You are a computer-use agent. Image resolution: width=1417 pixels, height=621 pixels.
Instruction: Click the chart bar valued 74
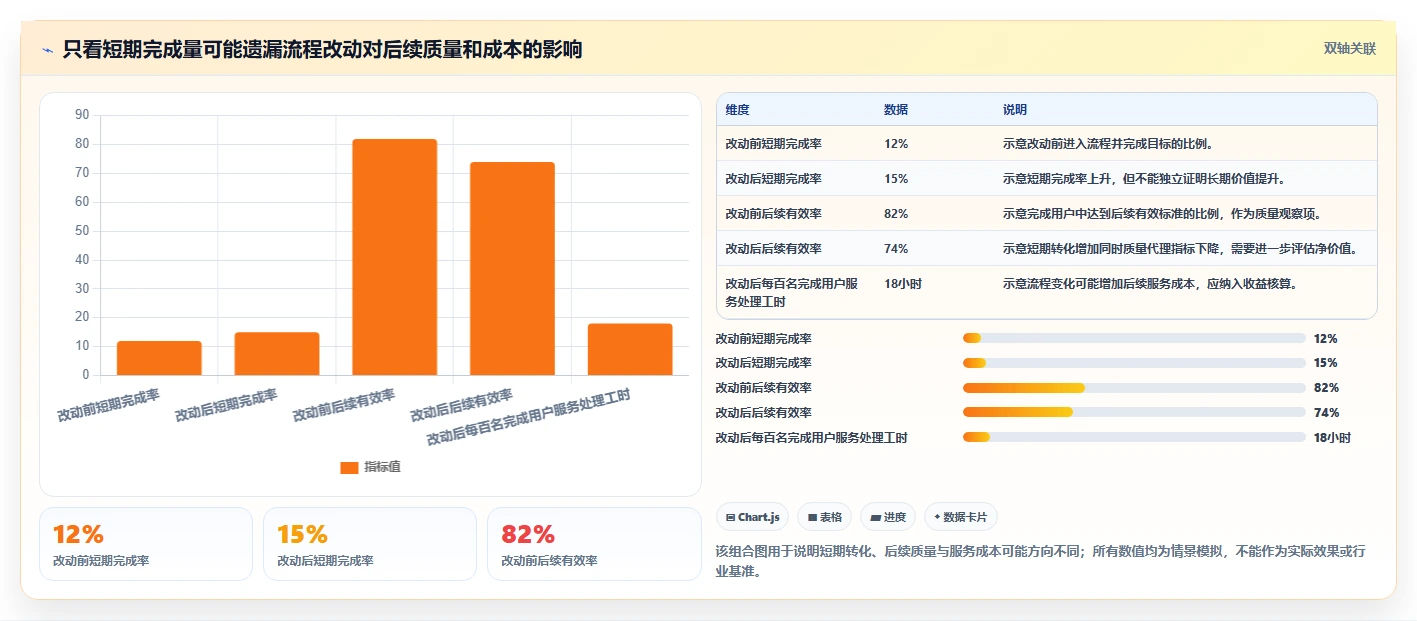[512, 268]
